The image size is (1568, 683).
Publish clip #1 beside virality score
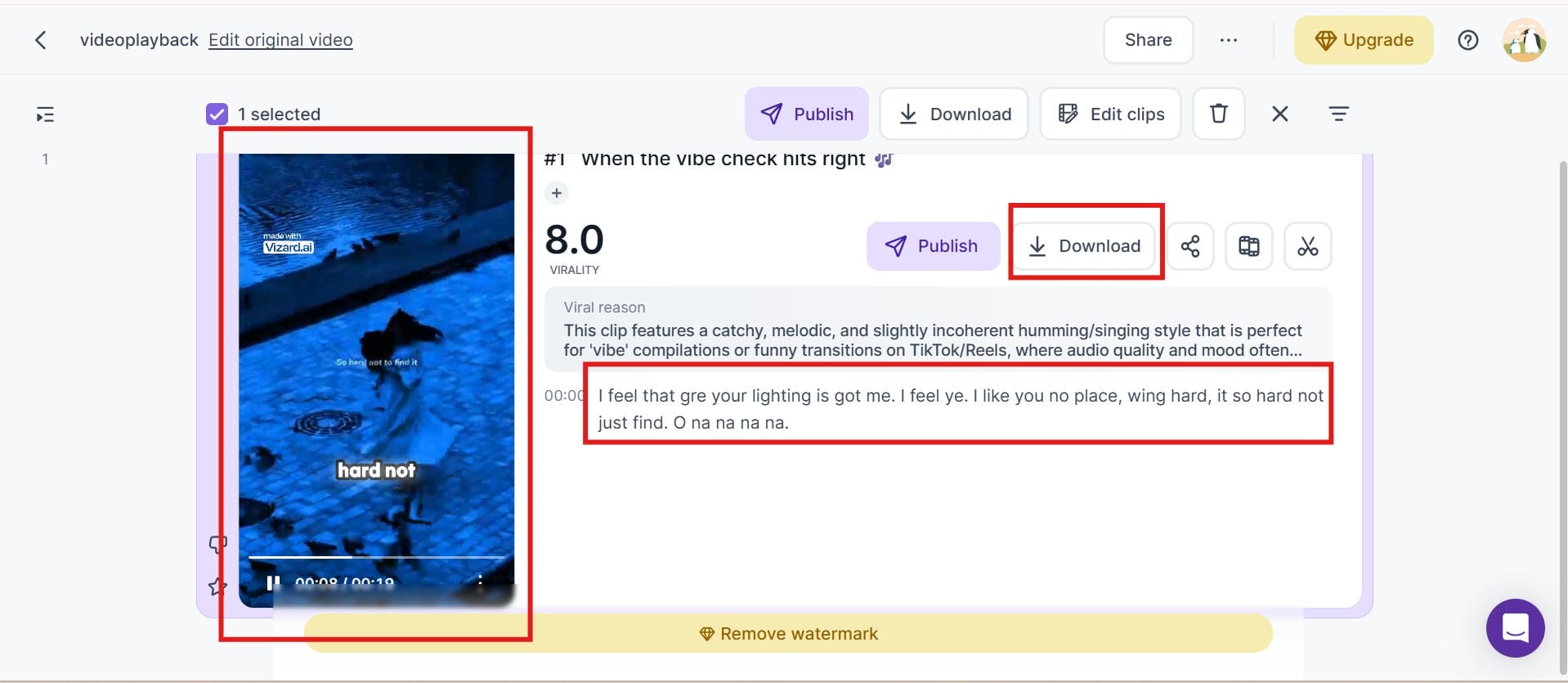coord(933,246)
